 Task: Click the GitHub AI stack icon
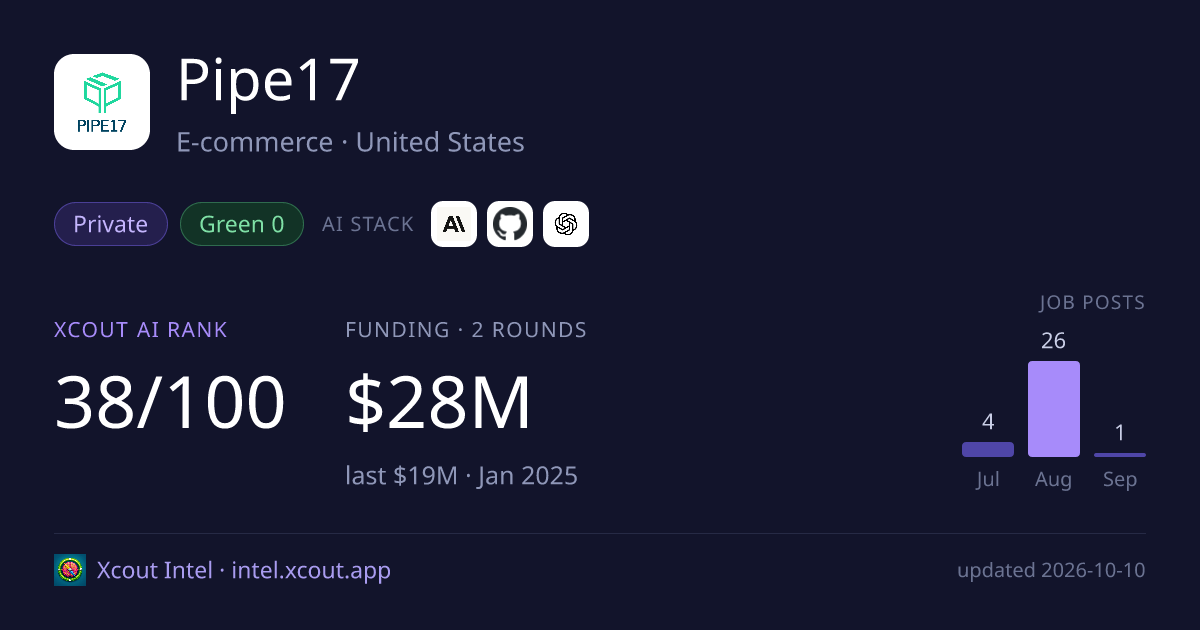pos(510,224)
